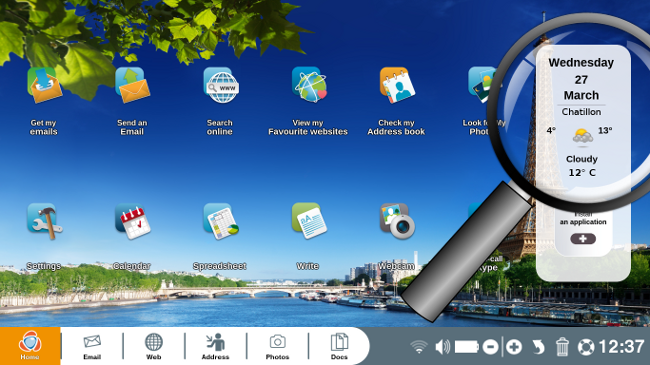Open the Docs taskbar shortcut
The image size is (650, 365).
[x=339, y=346]
